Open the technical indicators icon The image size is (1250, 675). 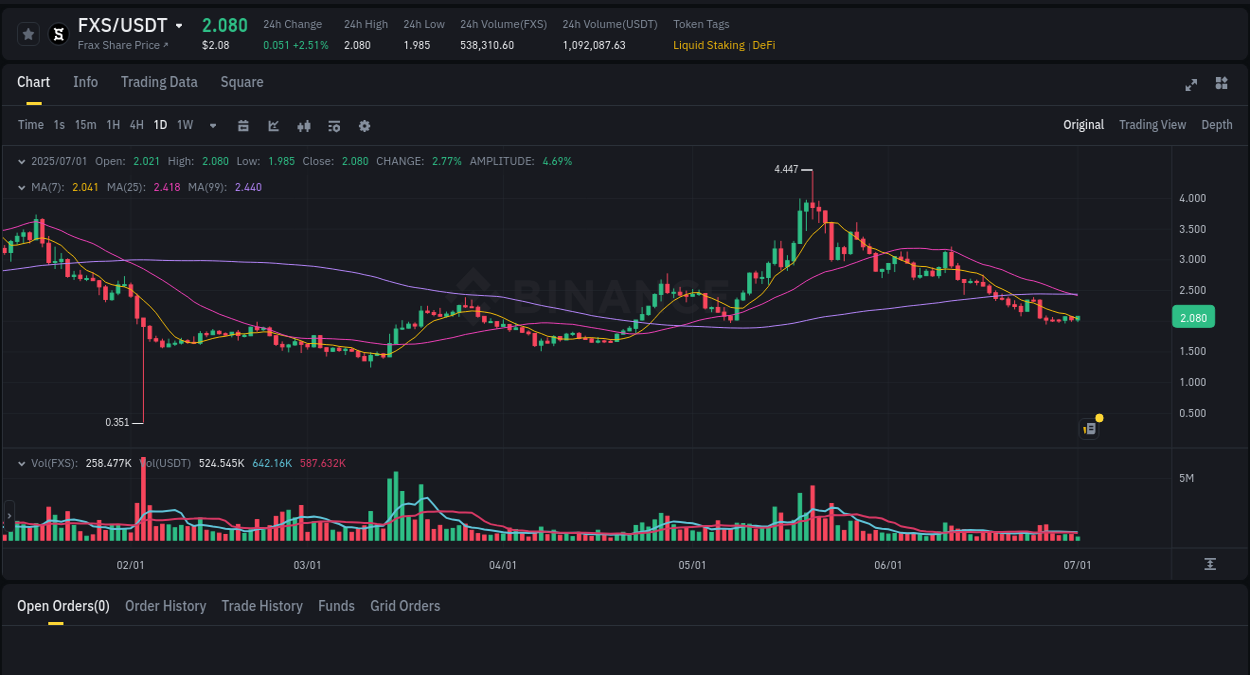click(x=303, y=125)
